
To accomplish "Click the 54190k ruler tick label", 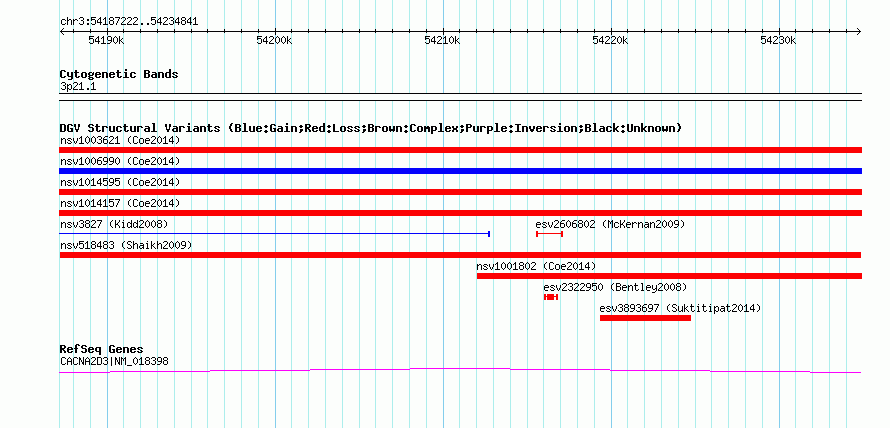I will click(106, 40).
